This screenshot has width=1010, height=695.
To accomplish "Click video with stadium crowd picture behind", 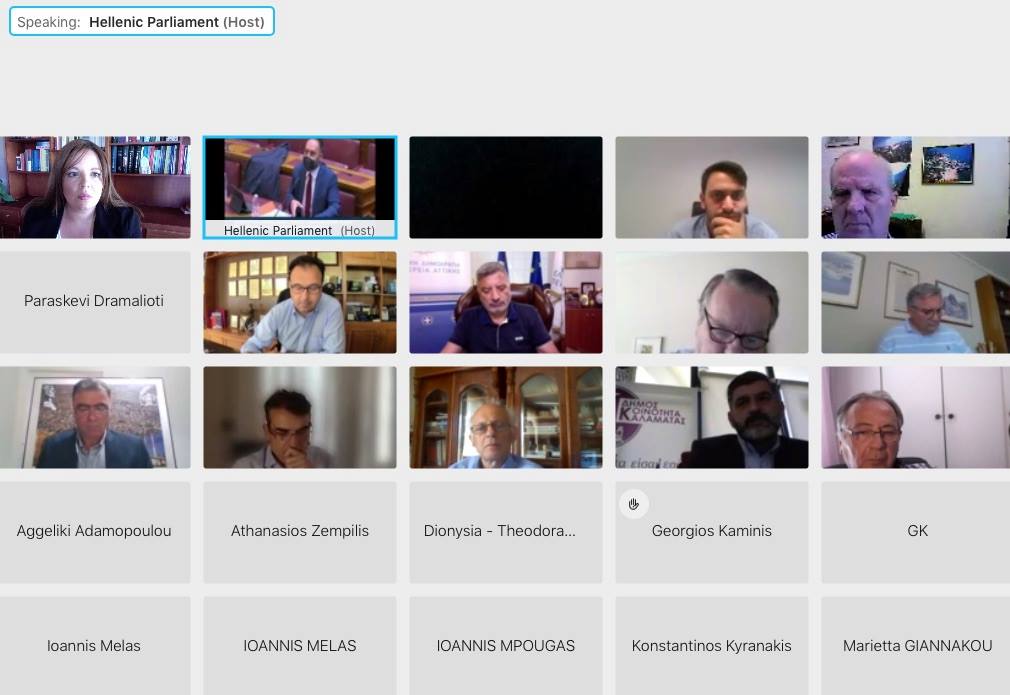I will [95, 417].
